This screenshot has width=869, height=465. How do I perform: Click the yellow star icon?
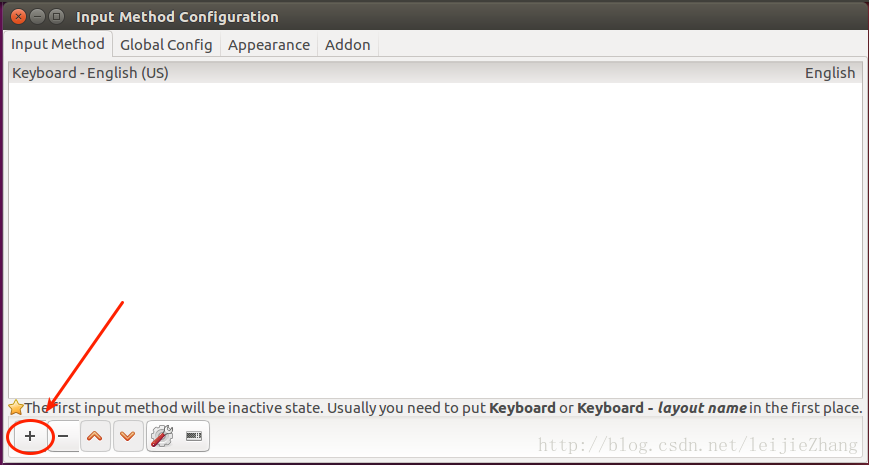pos(15,408)
